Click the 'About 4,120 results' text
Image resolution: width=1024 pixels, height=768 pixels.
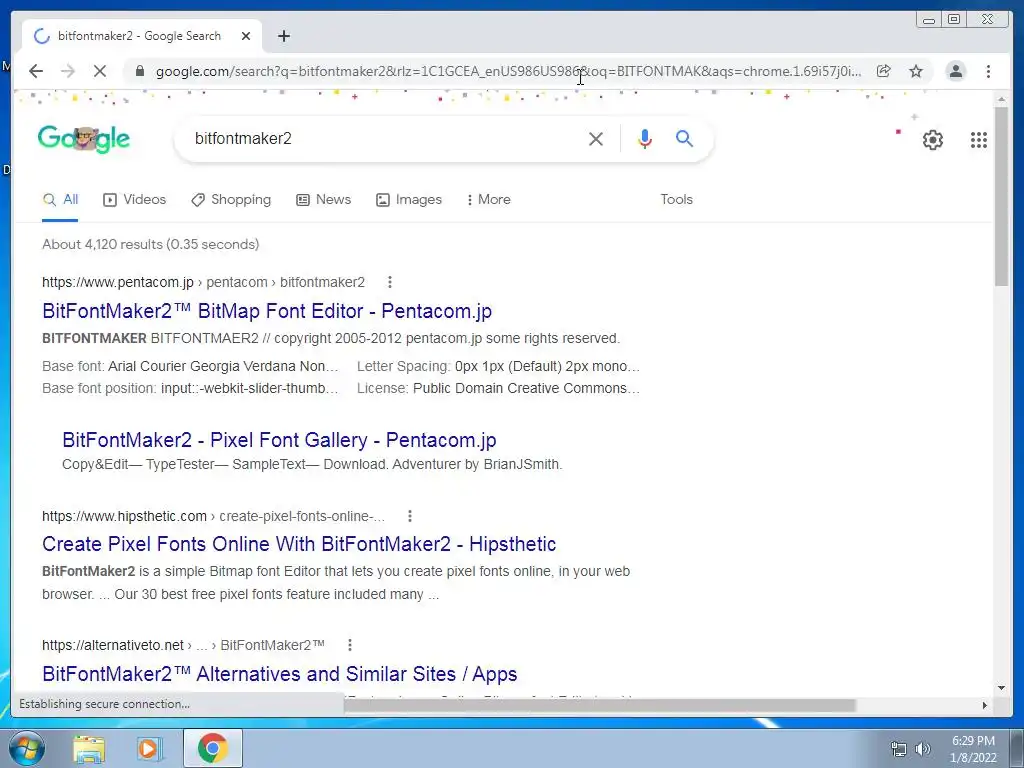(150, 244)
